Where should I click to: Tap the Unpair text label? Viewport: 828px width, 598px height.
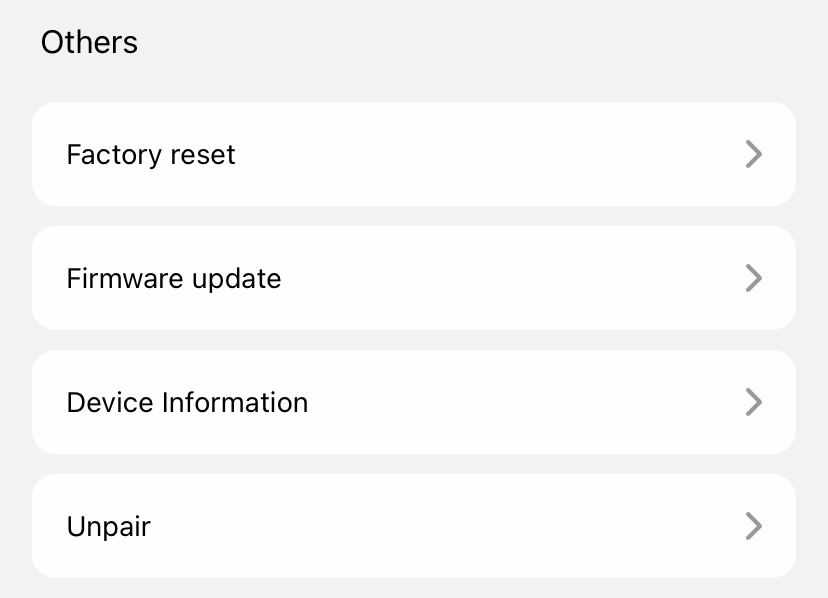coord(109,527)
